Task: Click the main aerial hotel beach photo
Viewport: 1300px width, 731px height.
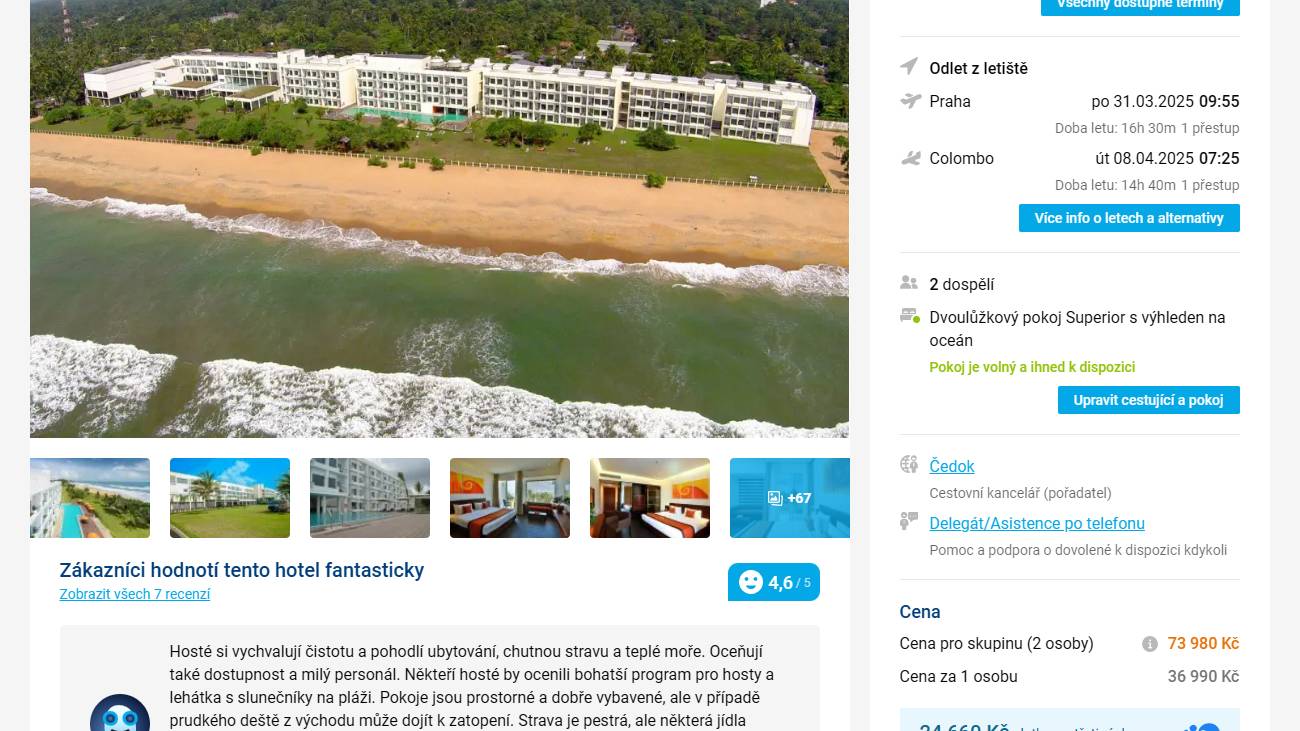Action: [x=439, y=219]
